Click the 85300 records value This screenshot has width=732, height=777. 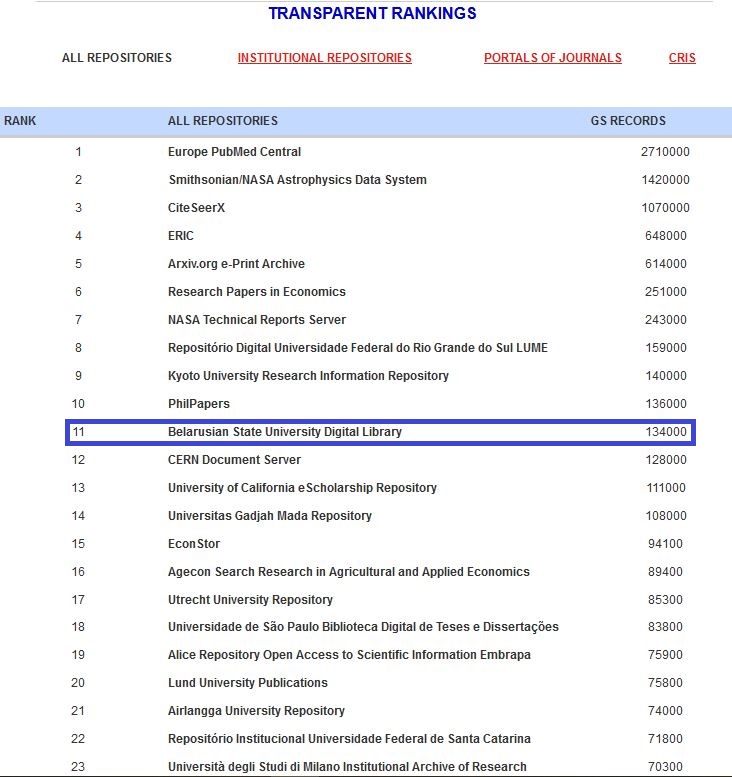tap(665, 600)
